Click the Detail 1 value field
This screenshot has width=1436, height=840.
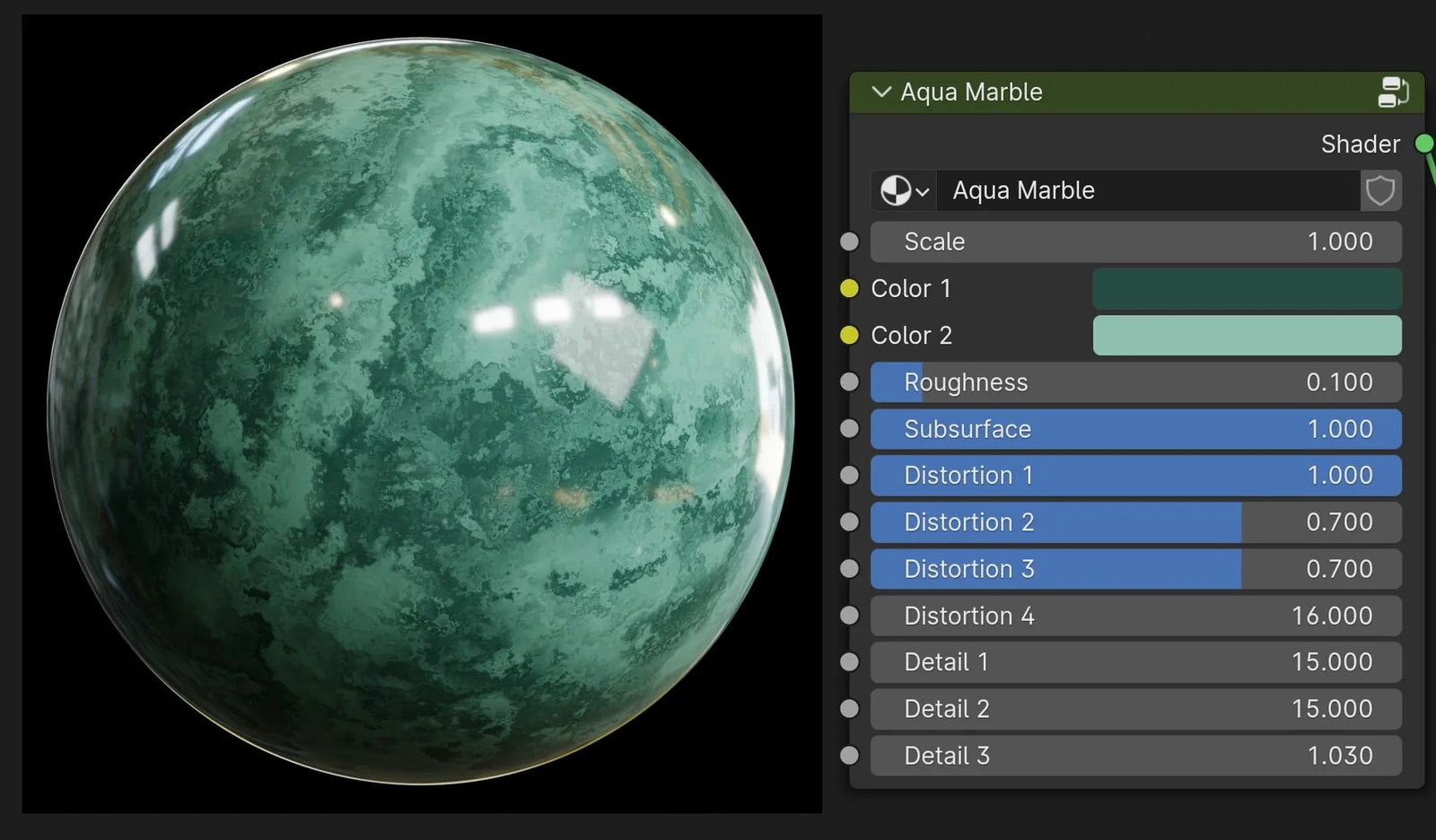click(x=1135, y=661)
